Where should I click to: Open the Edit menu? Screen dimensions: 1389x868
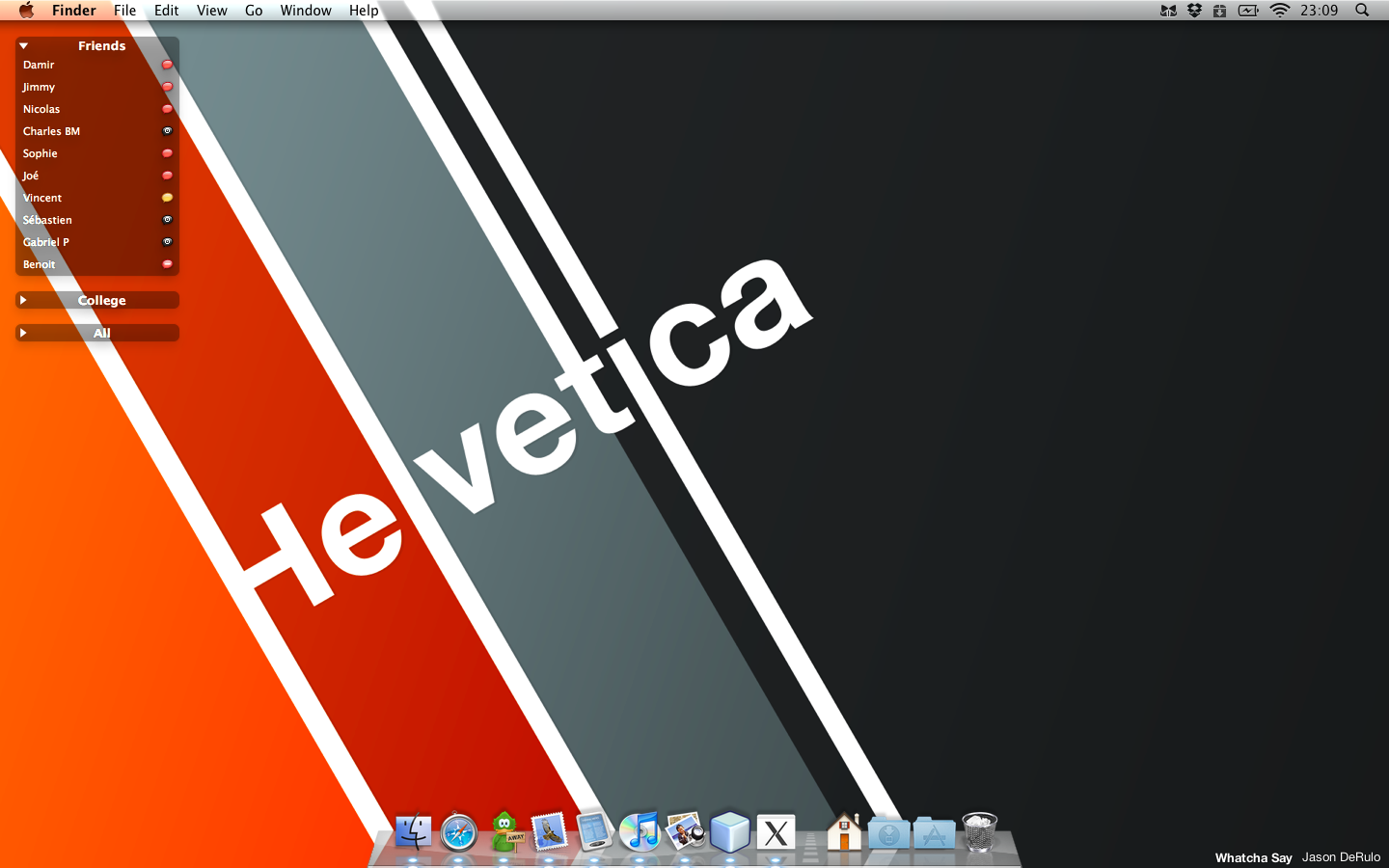(166, 10)
